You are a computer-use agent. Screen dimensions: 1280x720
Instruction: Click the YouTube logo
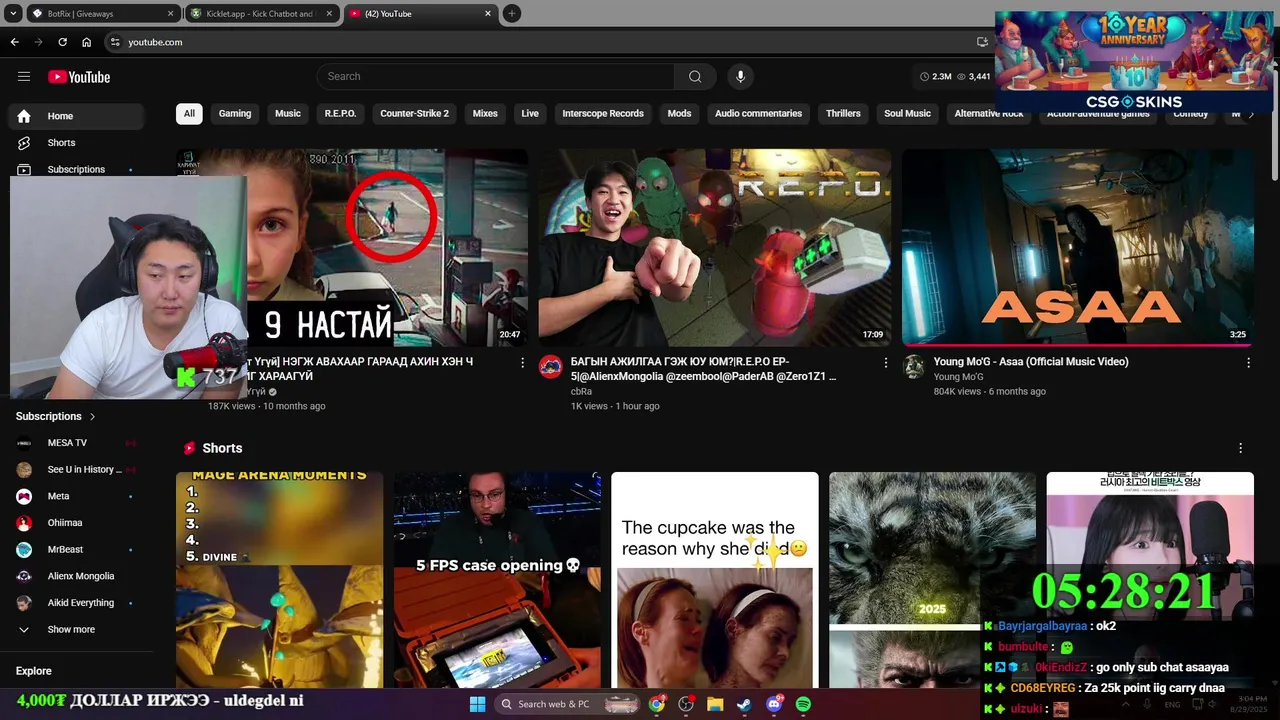click(x=79, y=77)
